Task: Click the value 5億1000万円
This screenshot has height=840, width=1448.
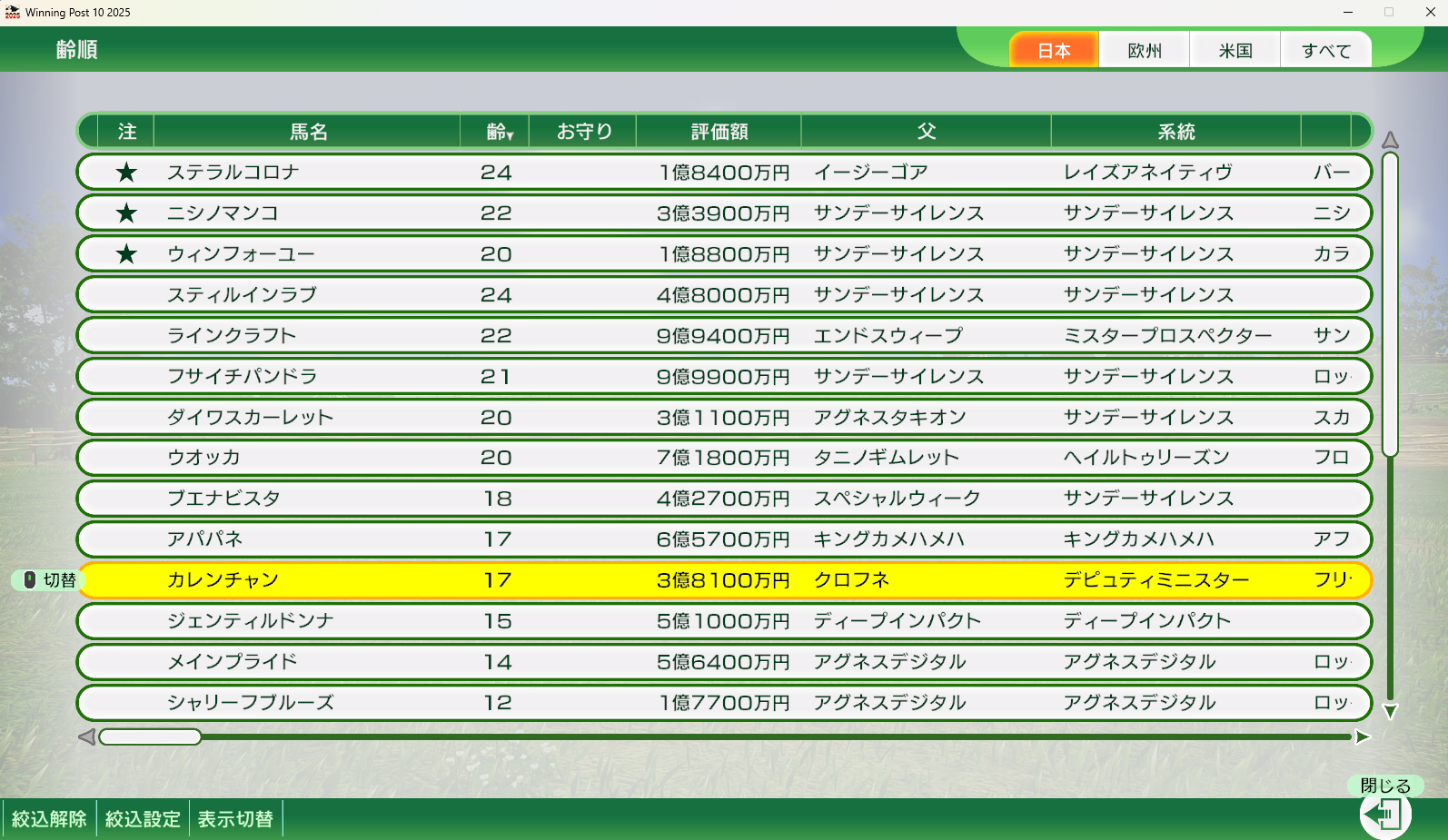Action: tap(723, 621)
